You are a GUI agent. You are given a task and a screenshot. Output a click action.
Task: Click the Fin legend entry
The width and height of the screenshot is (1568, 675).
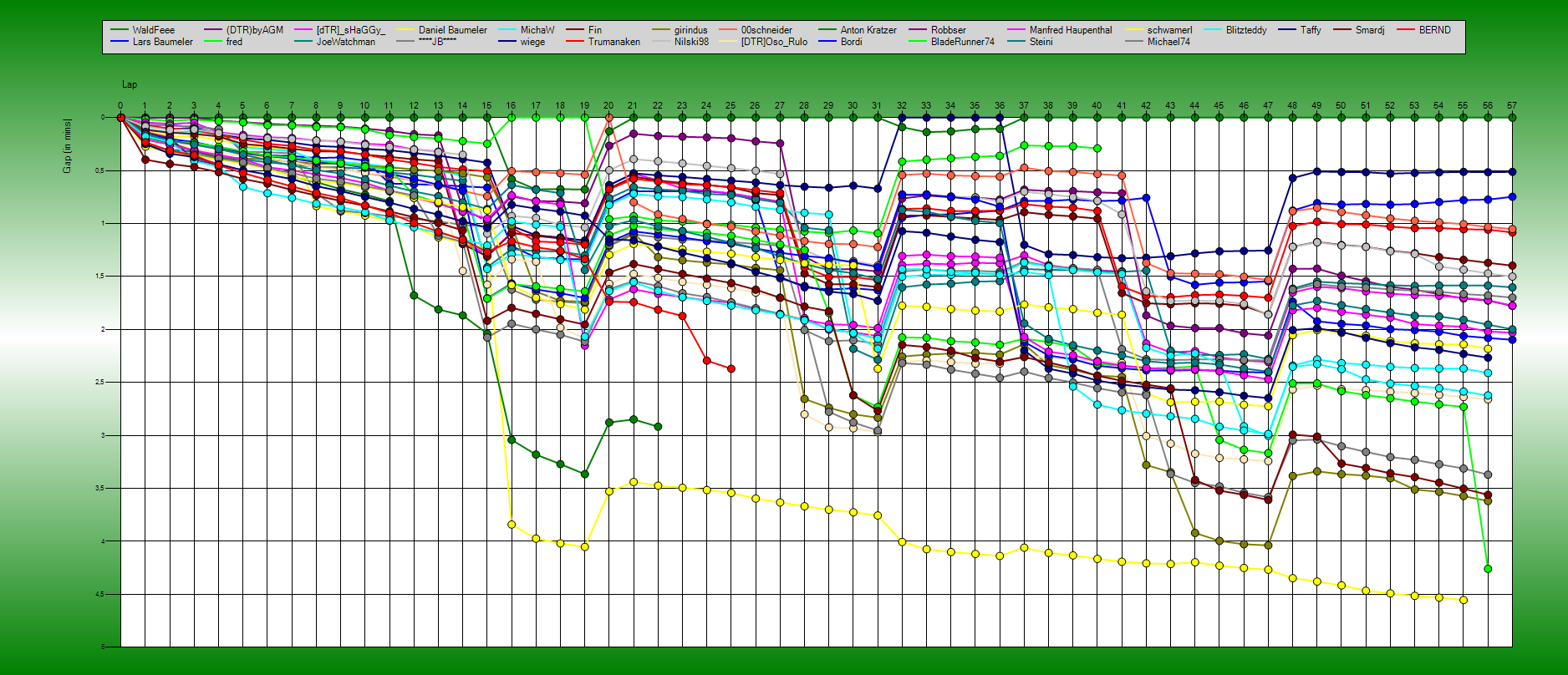point(594,30)
